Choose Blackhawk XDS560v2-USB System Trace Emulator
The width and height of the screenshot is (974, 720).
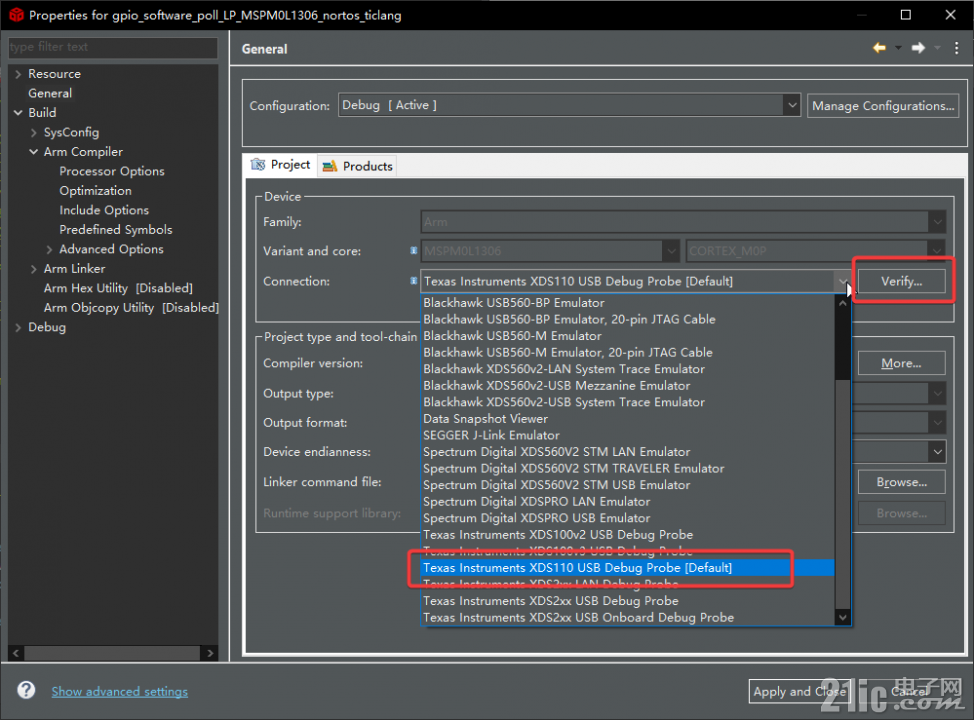627,402
